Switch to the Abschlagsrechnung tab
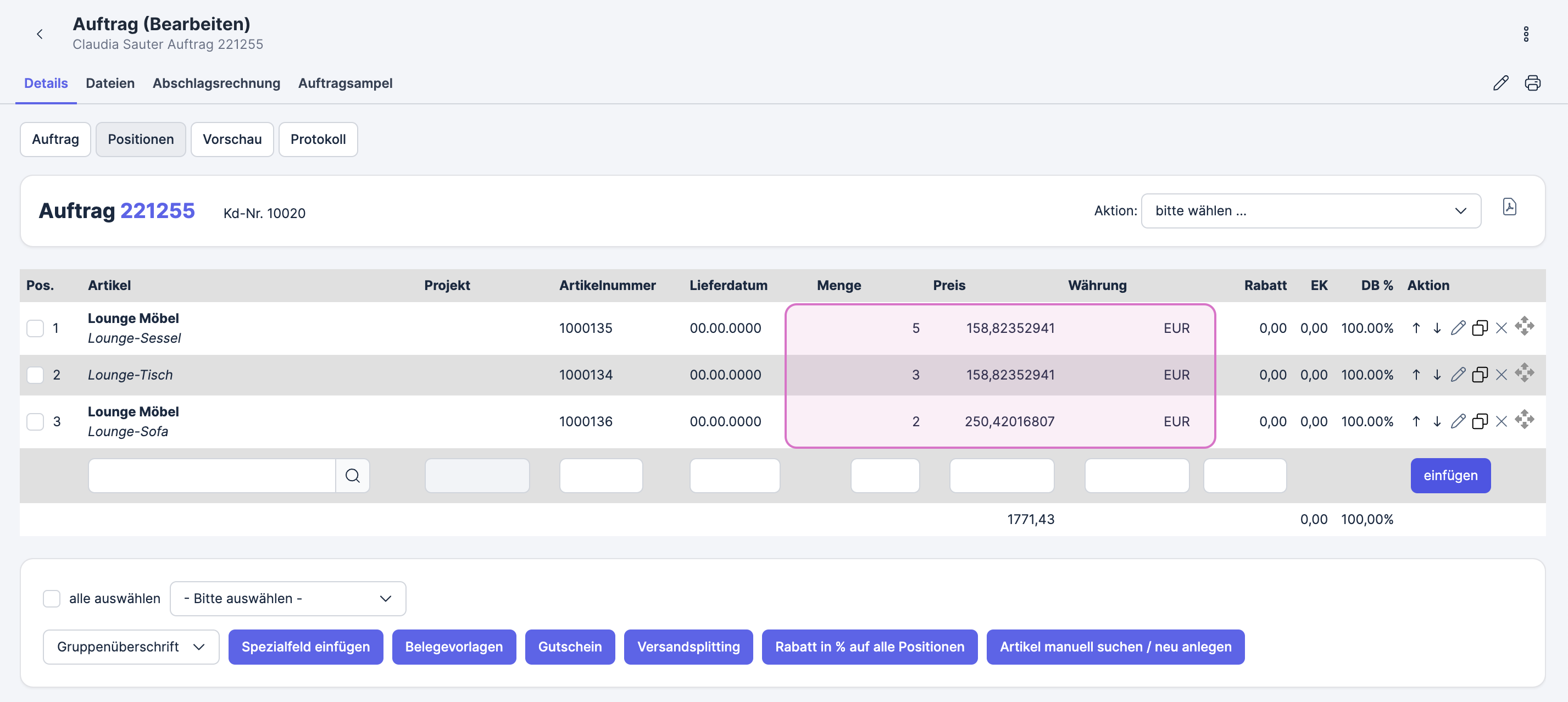This screenshot has width=1568, height=702. click(x=216, y=83)
